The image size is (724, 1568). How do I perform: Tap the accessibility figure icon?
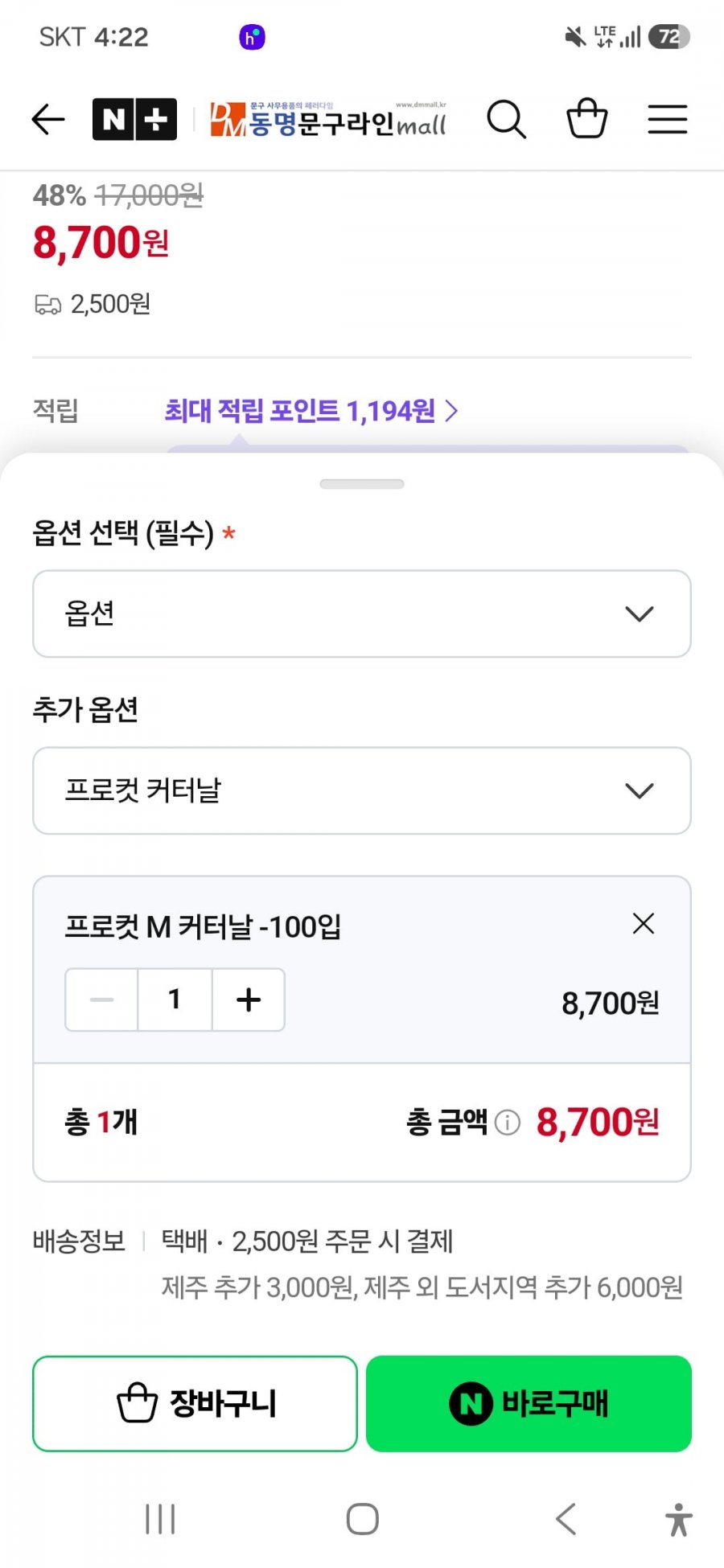pyautogui.click(x=679, y=1520)
